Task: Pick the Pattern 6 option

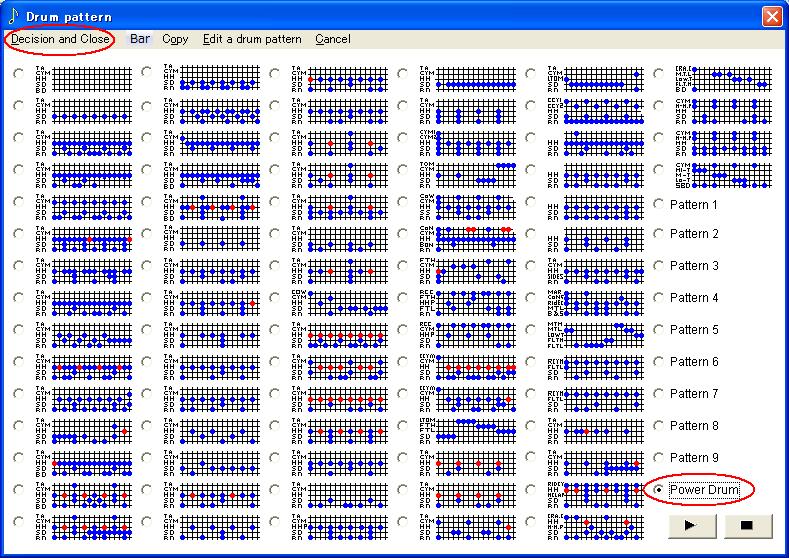Action: (658, 362)
